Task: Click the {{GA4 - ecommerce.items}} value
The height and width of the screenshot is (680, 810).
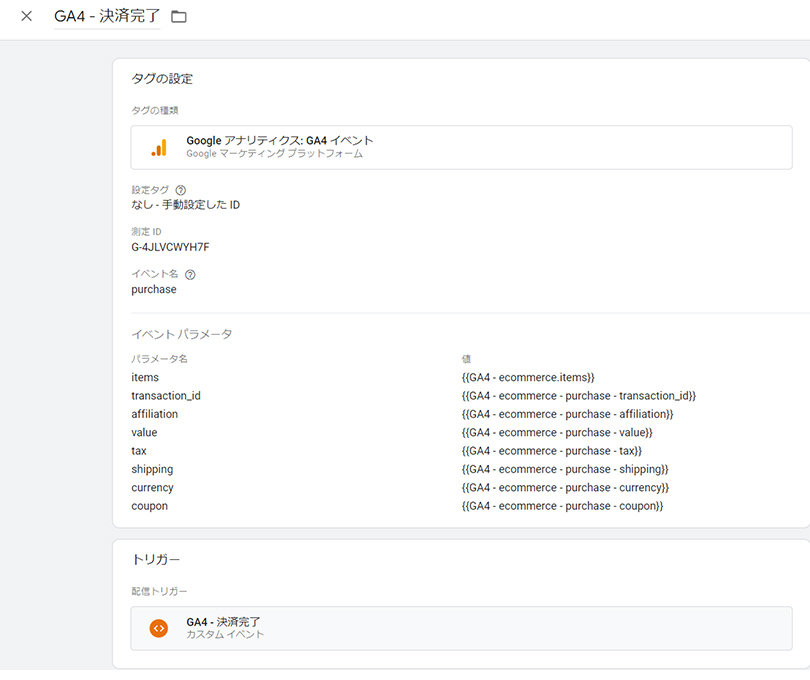Action: click(528, 377)
